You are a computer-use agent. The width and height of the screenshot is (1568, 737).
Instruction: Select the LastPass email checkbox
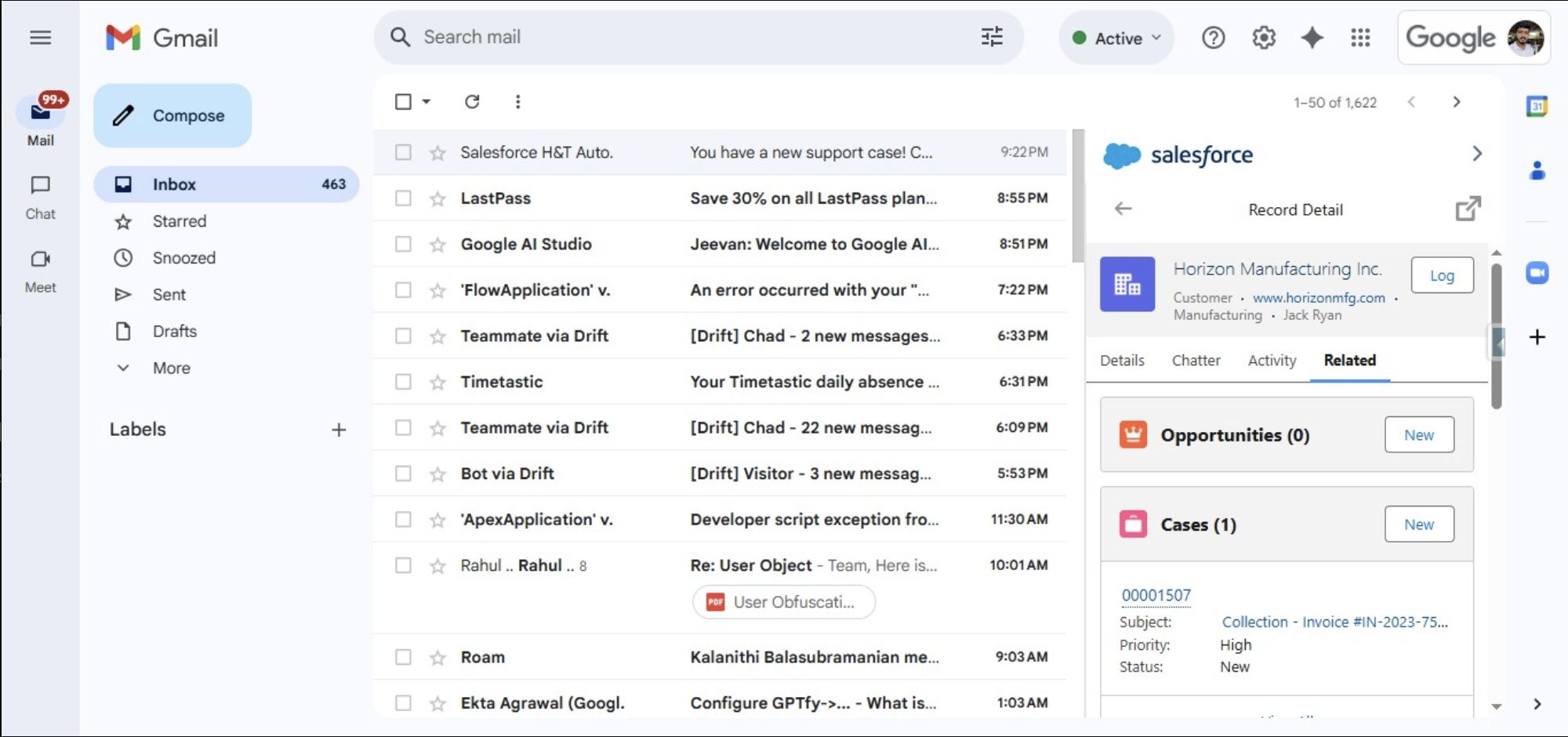click(x=403, y=198)
